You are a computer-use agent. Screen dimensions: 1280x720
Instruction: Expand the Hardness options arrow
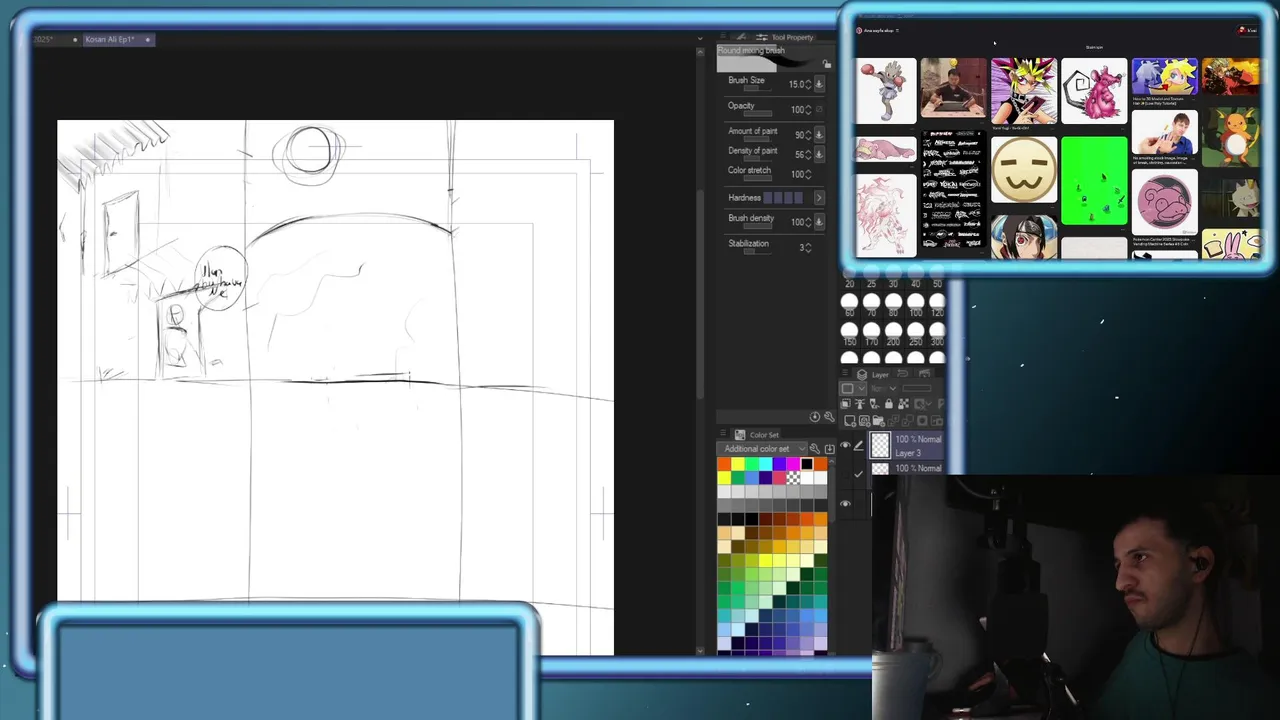click(819, 198)
